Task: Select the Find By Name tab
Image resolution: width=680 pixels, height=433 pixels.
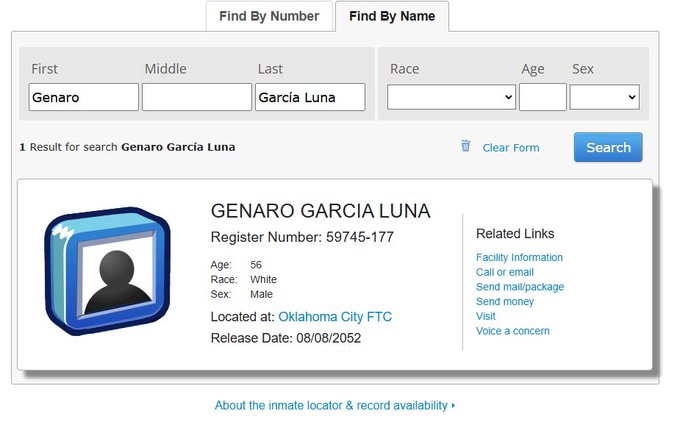Action: [x=391, y=16]
